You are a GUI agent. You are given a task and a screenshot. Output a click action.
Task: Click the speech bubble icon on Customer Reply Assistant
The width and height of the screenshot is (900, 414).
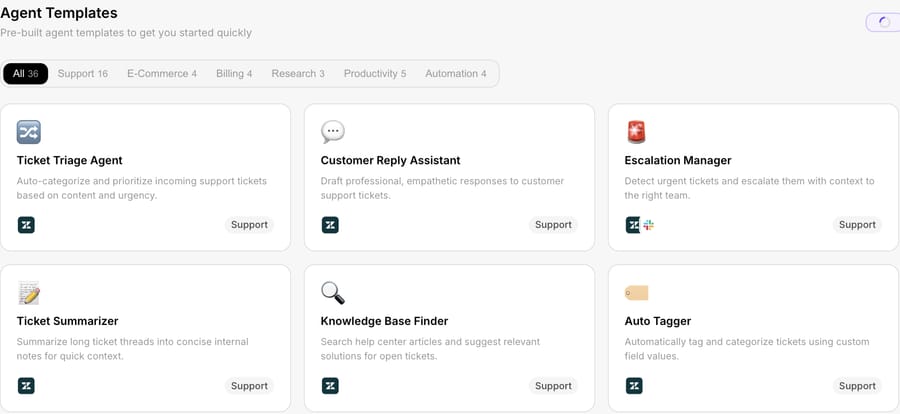pos(332,132)
